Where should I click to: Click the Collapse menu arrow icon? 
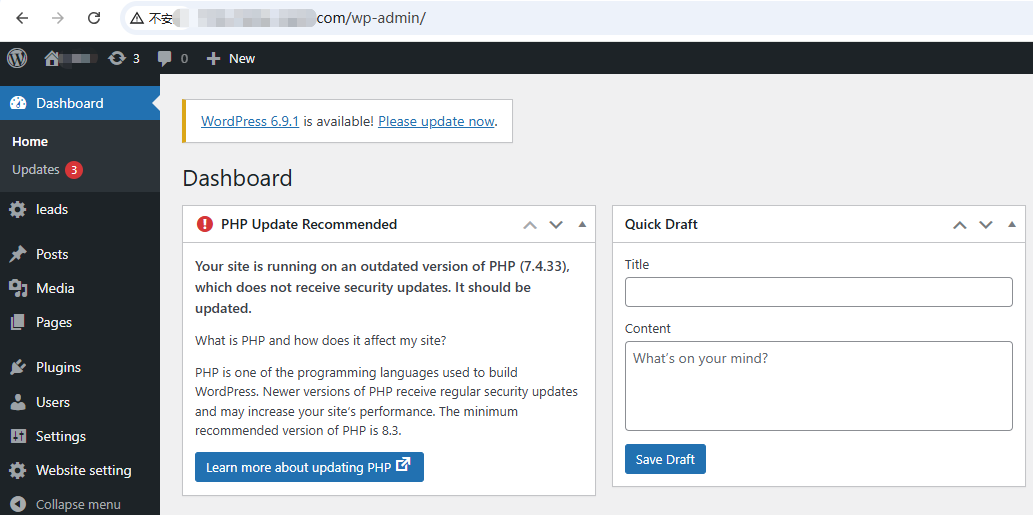[18, 504]
